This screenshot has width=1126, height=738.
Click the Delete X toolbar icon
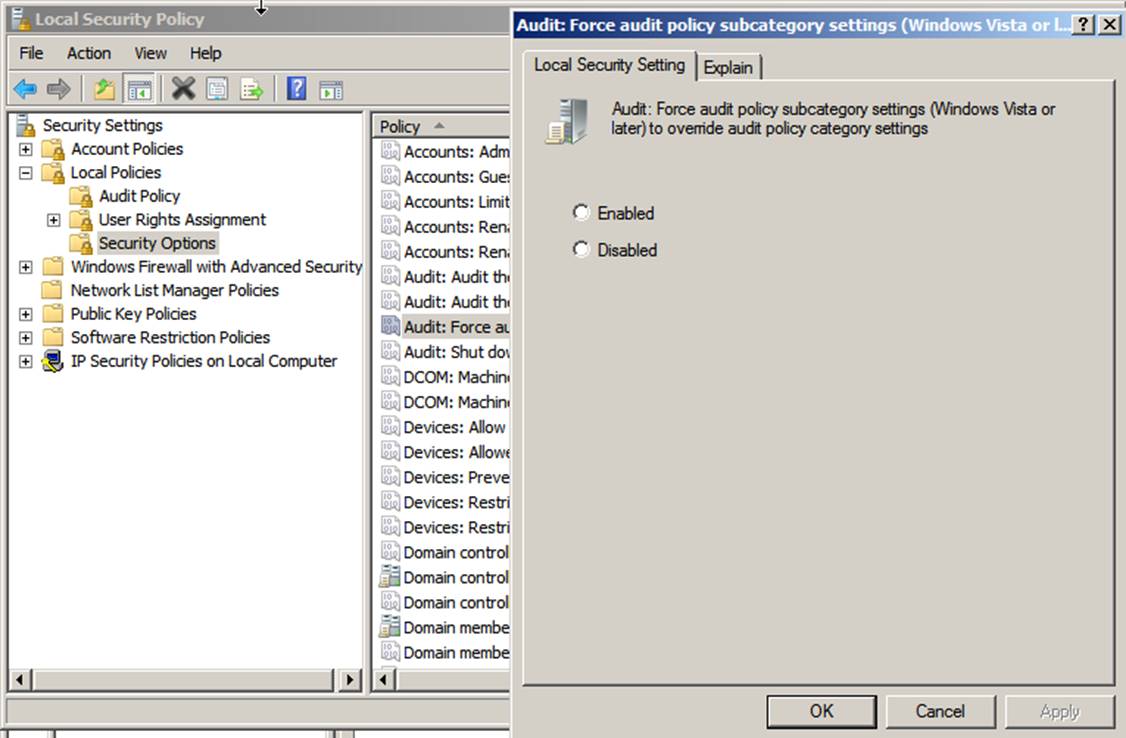183,89
